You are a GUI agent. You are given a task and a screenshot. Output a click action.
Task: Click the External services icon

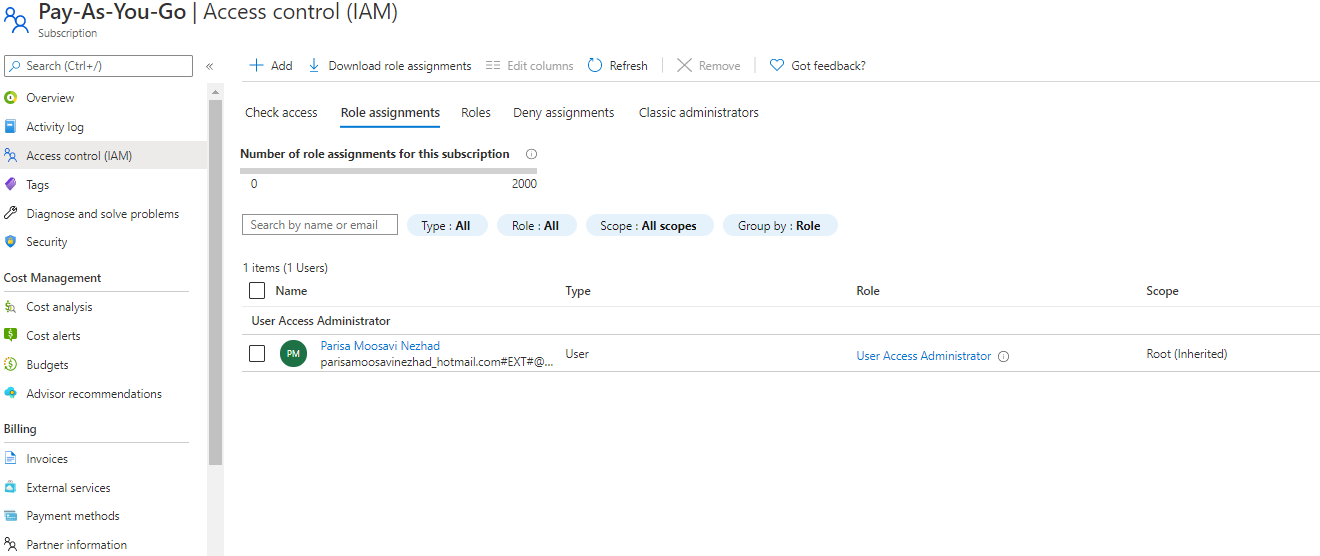pos(11,488)
